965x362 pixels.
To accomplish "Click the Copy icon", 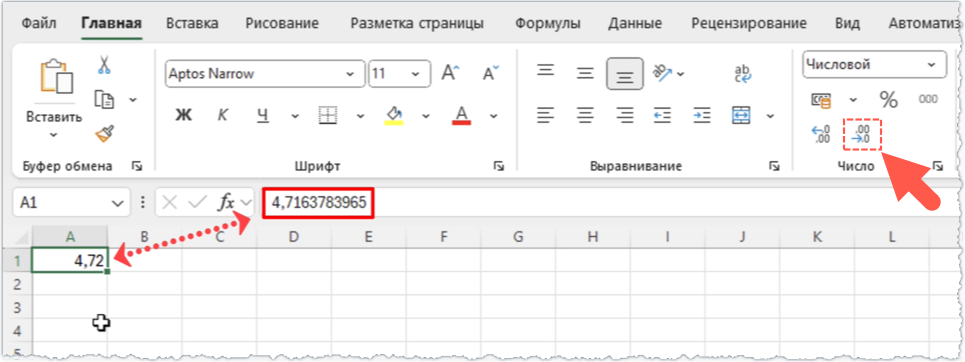I will pos(105,99).
